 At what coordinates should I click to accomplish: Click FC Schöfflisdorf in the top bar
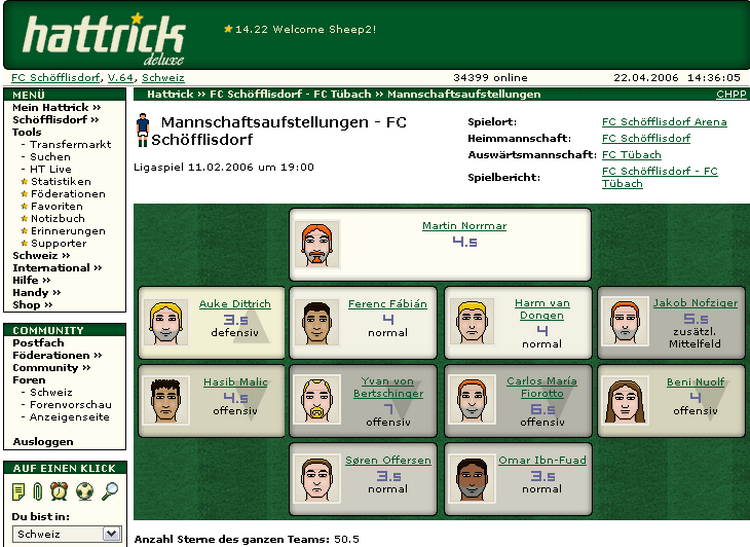[x=55, y=77]
